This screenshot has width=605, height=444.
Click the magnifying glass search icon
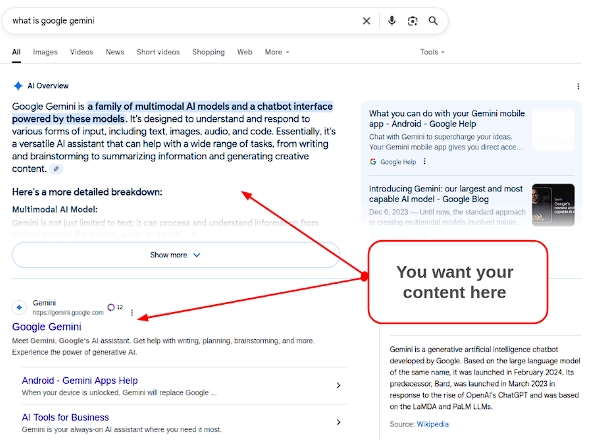[433, 20]
